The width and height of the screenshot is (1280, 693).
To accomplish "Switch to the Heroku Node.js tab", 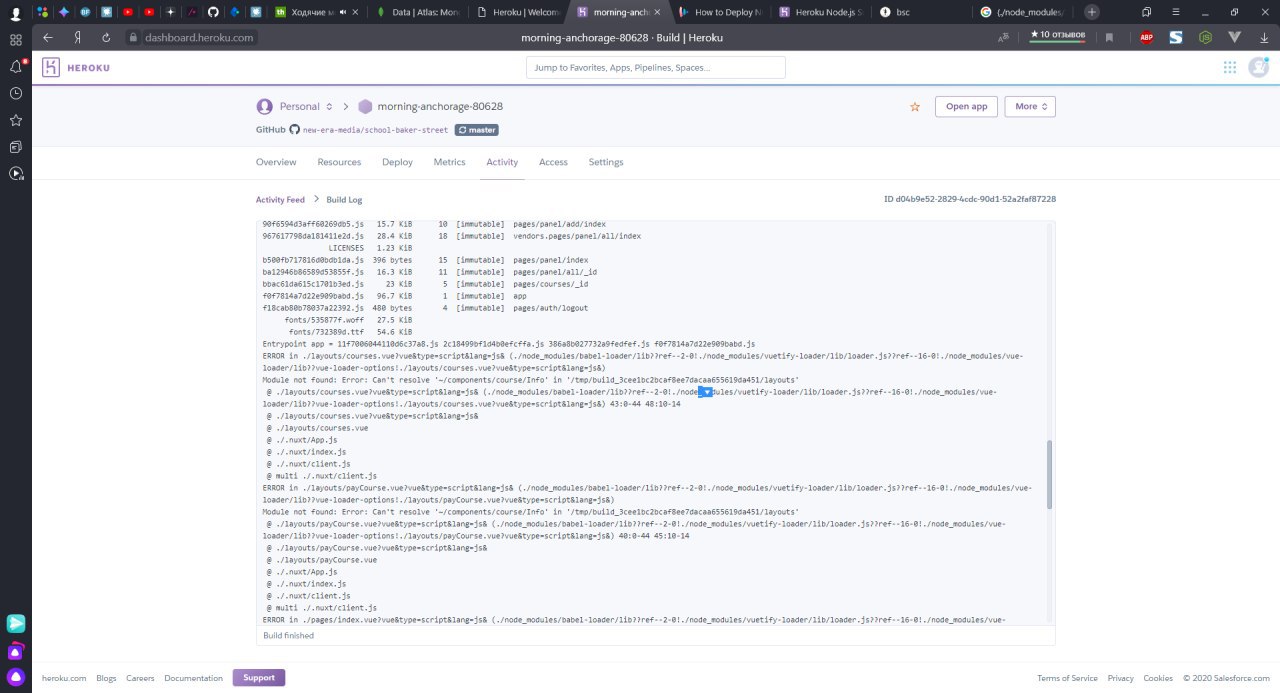I will (818, 12).
